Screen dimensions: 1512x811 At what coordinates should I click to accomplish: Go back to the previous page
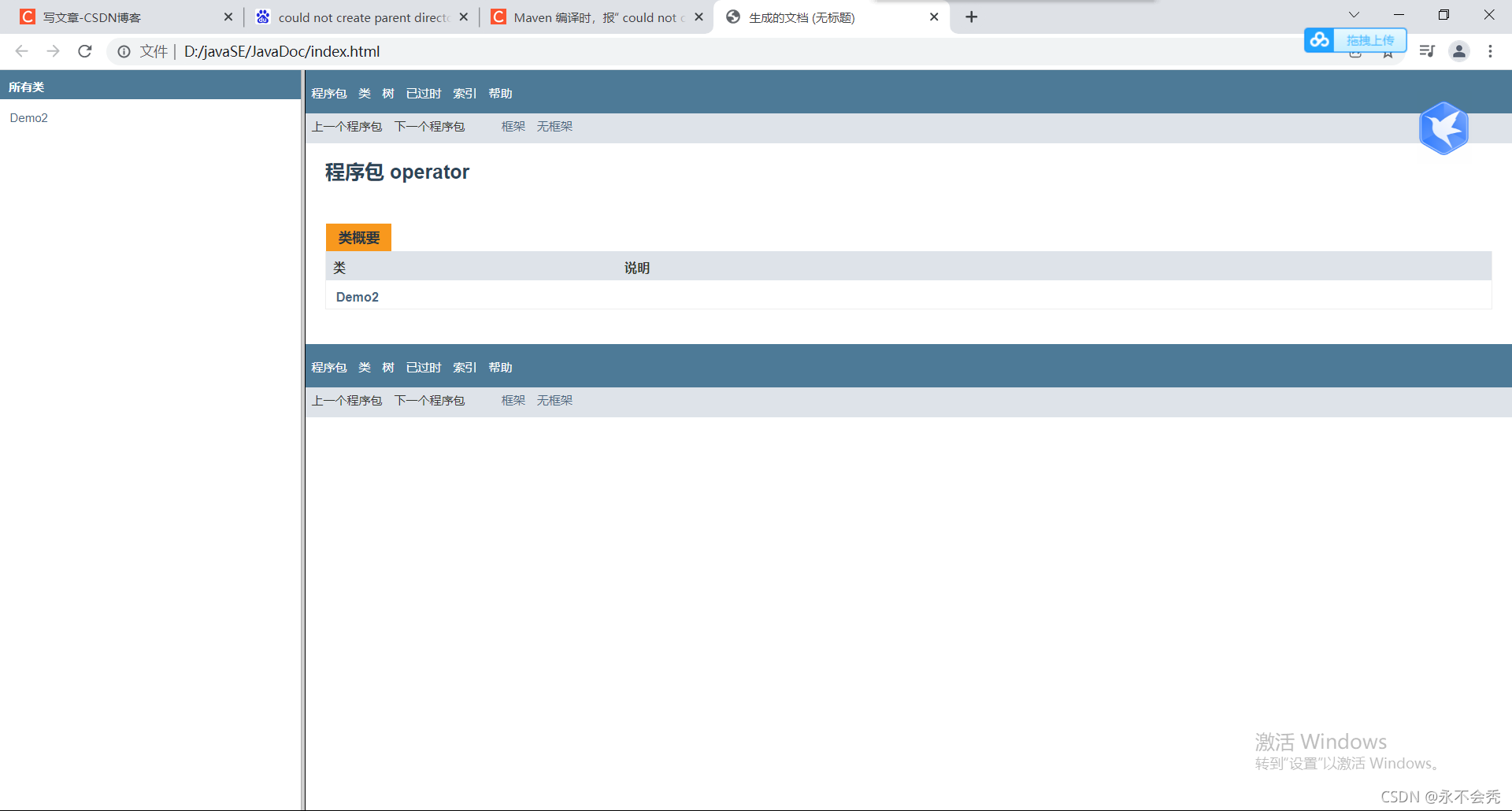coord(21,51)
